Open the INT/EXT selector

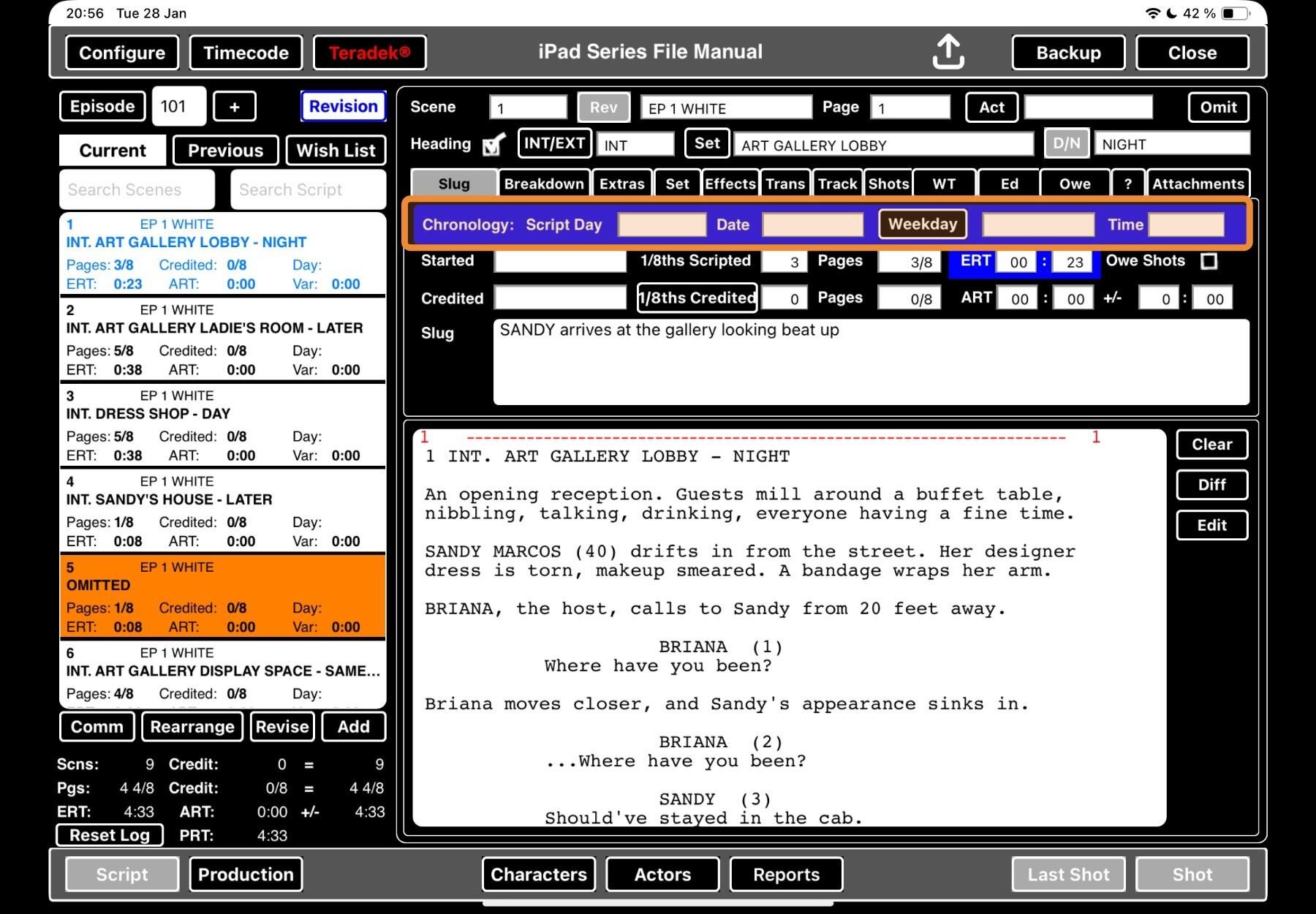(x=554, y=143)
